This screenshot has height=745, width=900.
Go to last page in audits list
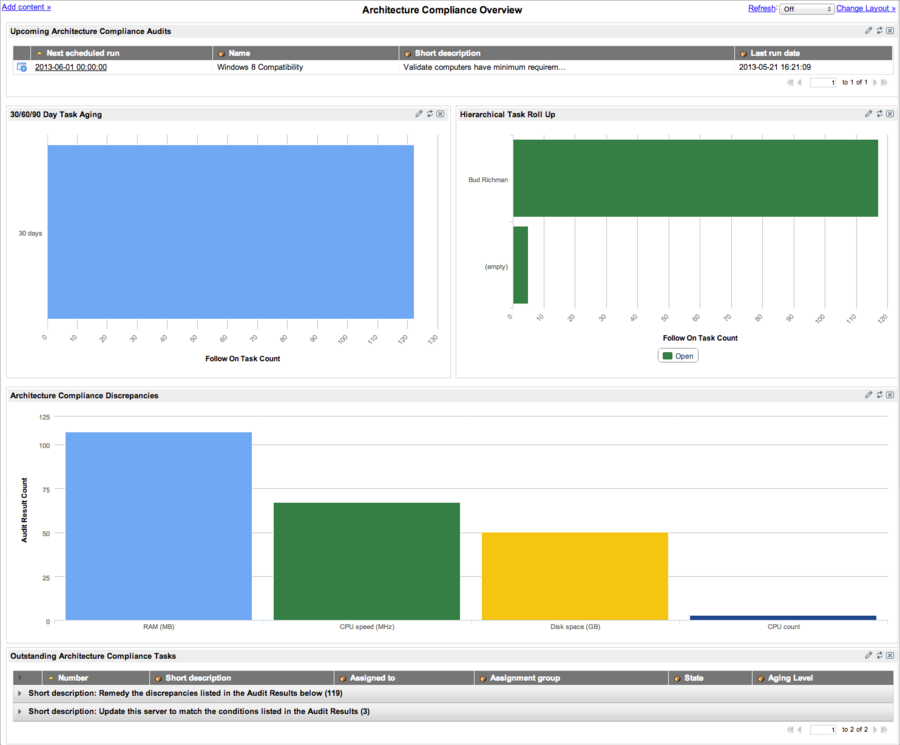(885, 83)
